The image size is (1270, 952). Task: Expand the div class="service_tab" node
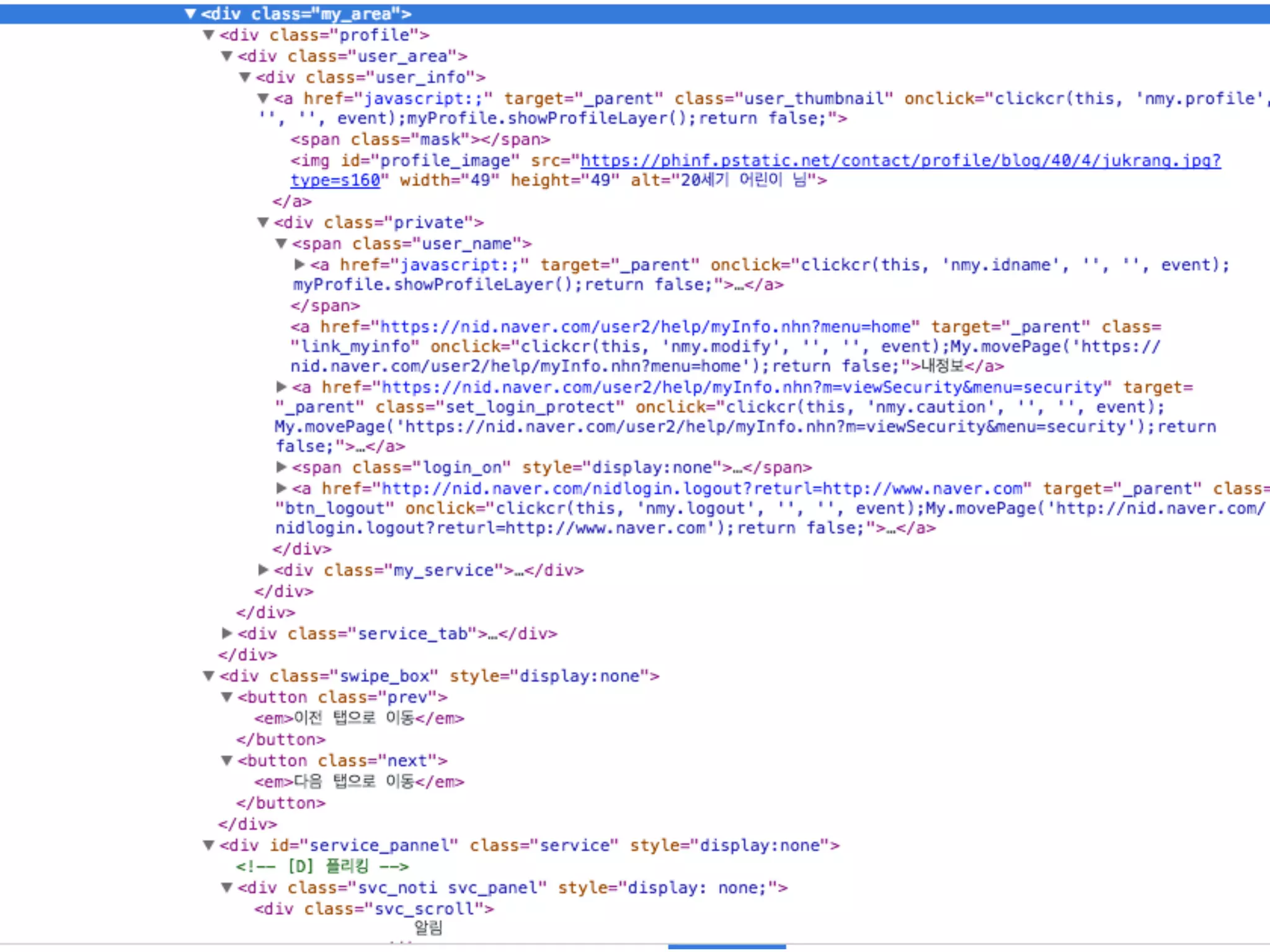point(227,633)
